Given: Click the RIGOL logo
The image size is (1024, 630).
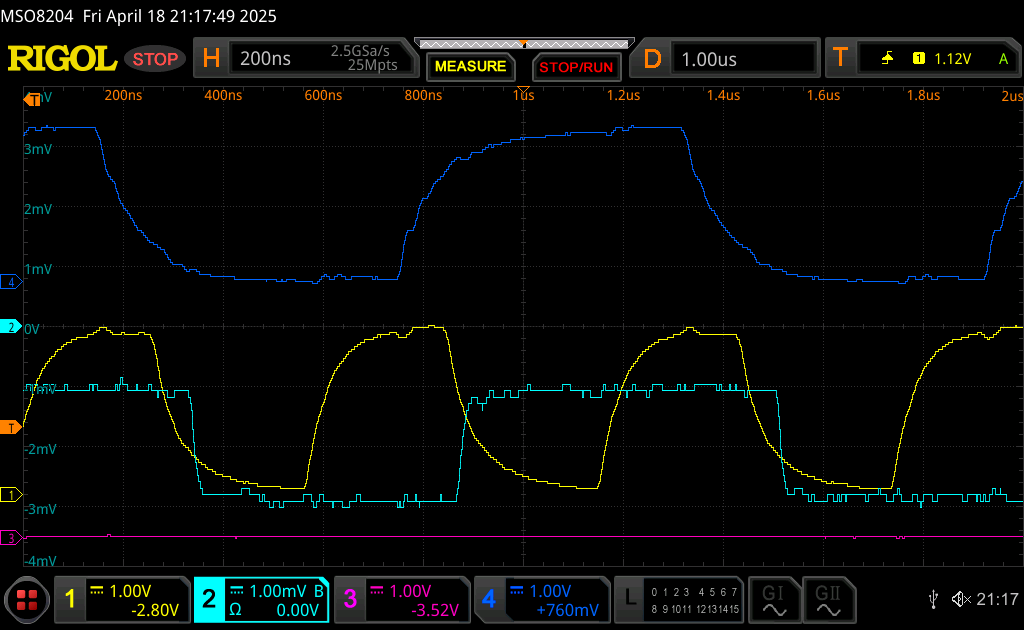Looking at the screenshot, I should pos(62,59).
